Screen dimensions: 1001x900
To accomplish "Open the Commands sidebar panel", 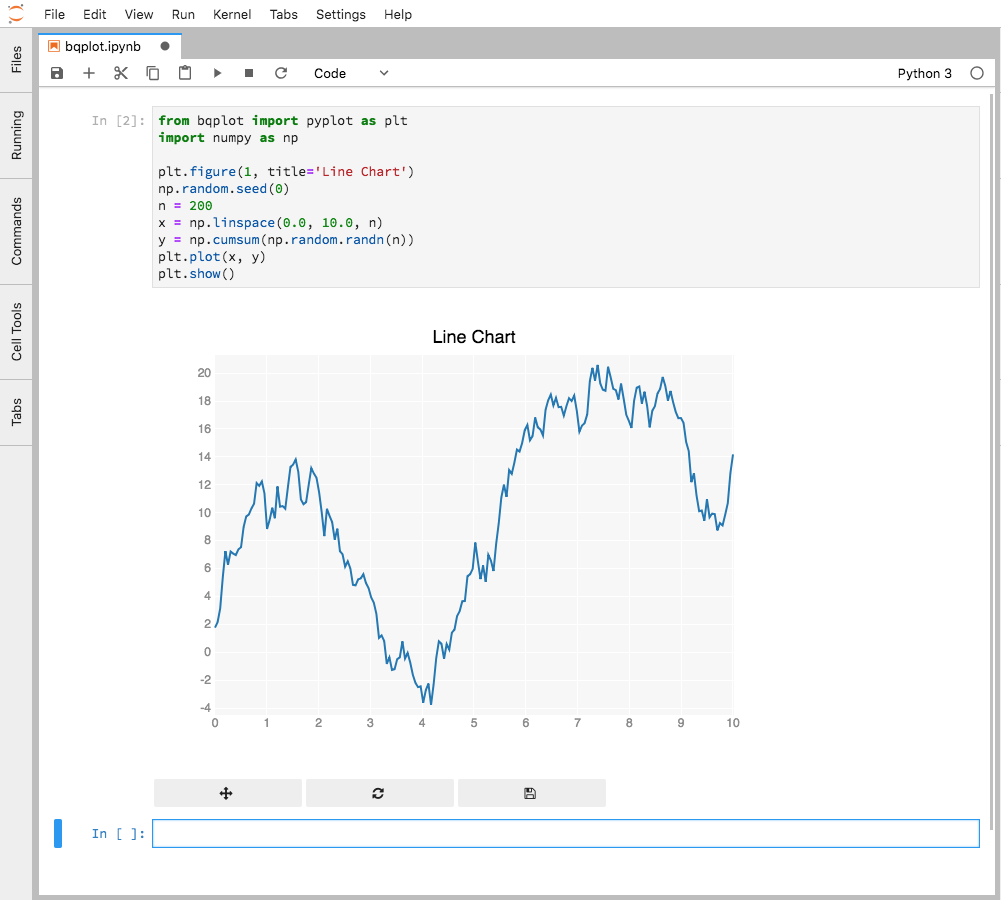I will point(16,231).
